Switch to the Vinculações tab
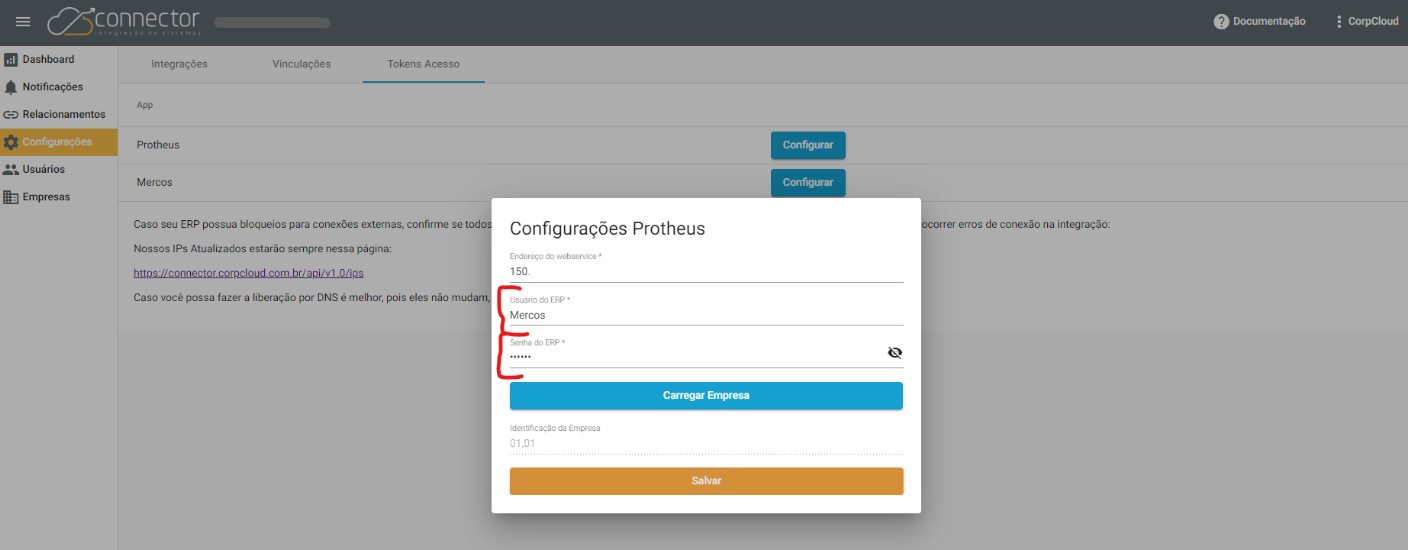This screenshot has height=550, width=1408. click(301, 64)
